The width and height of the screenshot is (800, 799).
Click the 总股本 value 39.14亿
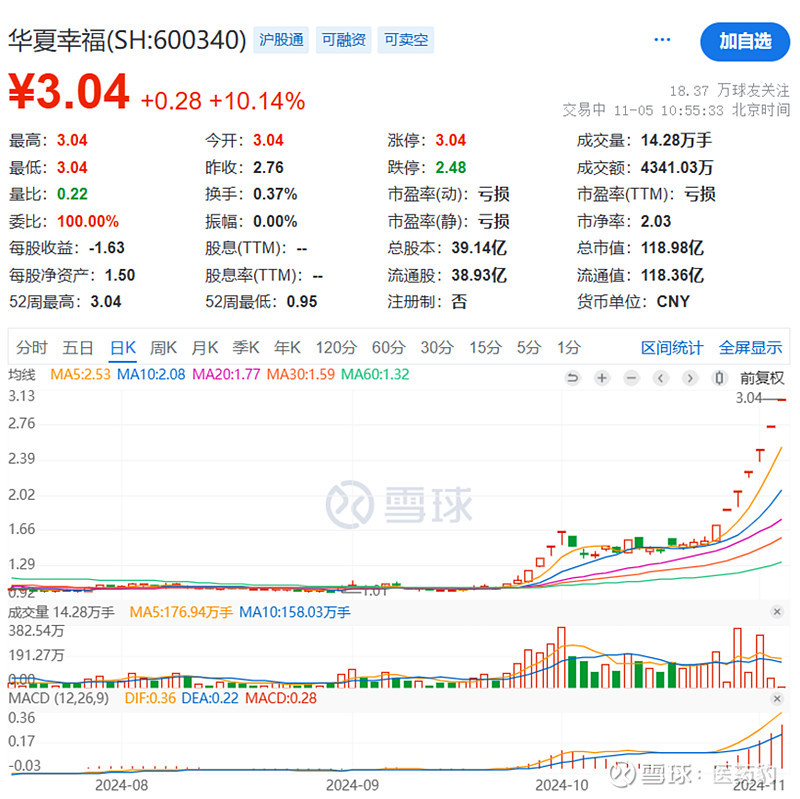pyautogui.click(x=479, y=248)
